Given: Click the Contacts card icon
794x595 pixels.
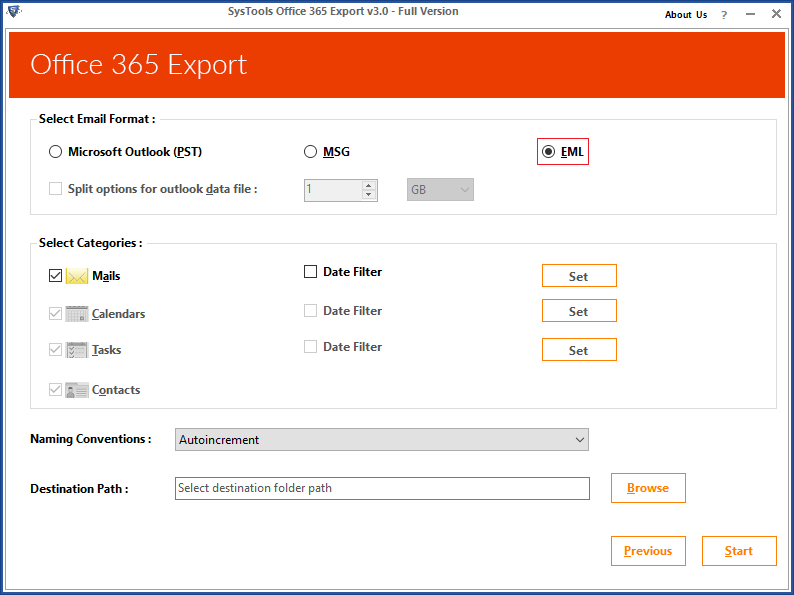Looking at the screenshot, I should (76, 390).
